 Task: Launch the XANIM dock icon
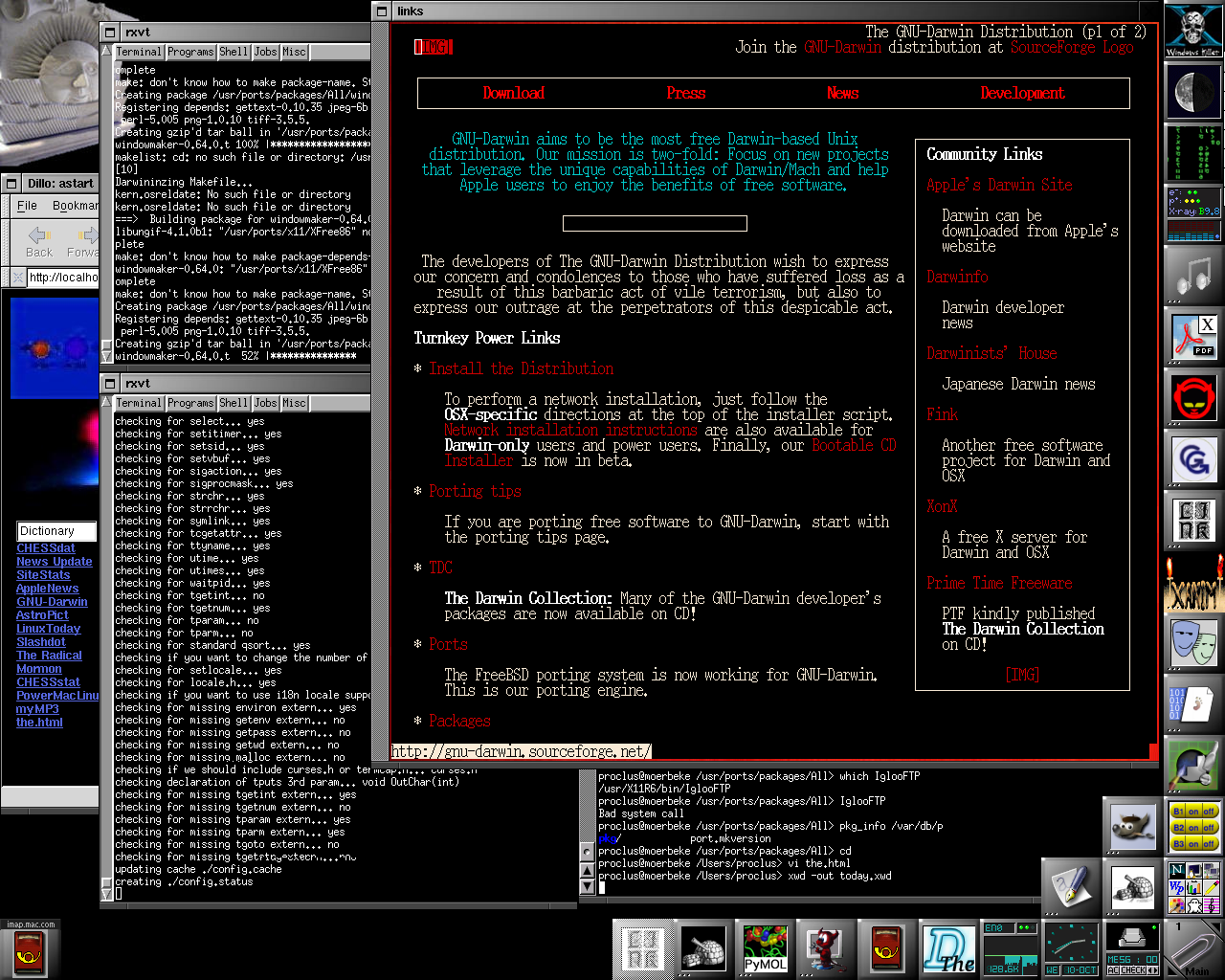coord(1193,583)
